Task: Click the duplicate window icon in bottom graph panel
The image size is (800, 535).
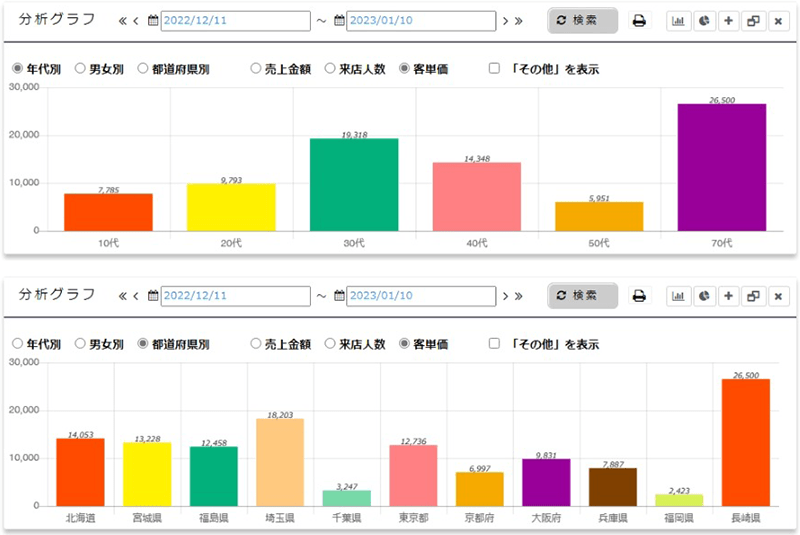Action: coord(753,297)
